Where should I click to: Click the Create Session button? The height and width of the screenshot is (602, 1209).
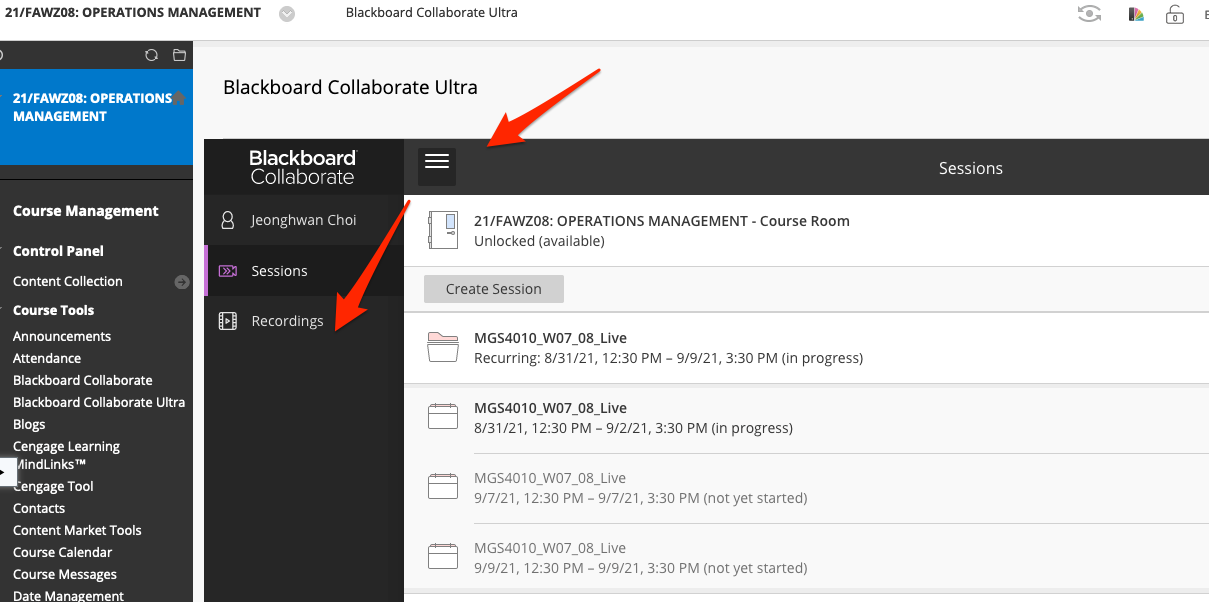pyautogui.click(x=494, y=289)
